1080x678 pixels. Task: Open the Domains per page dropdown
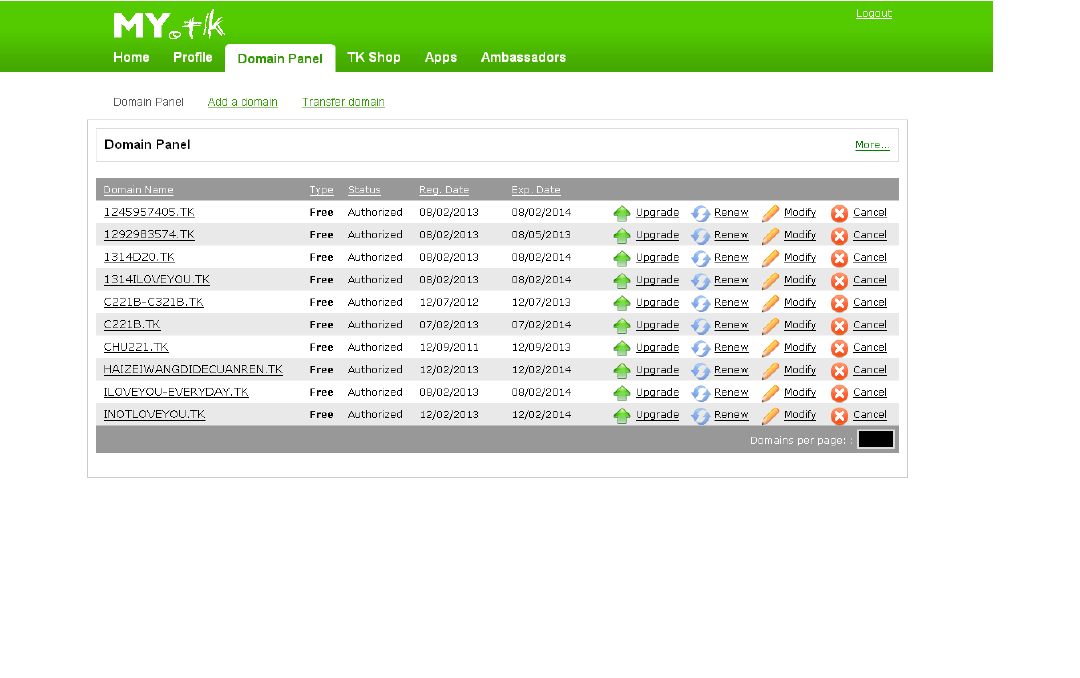point(875,439)
